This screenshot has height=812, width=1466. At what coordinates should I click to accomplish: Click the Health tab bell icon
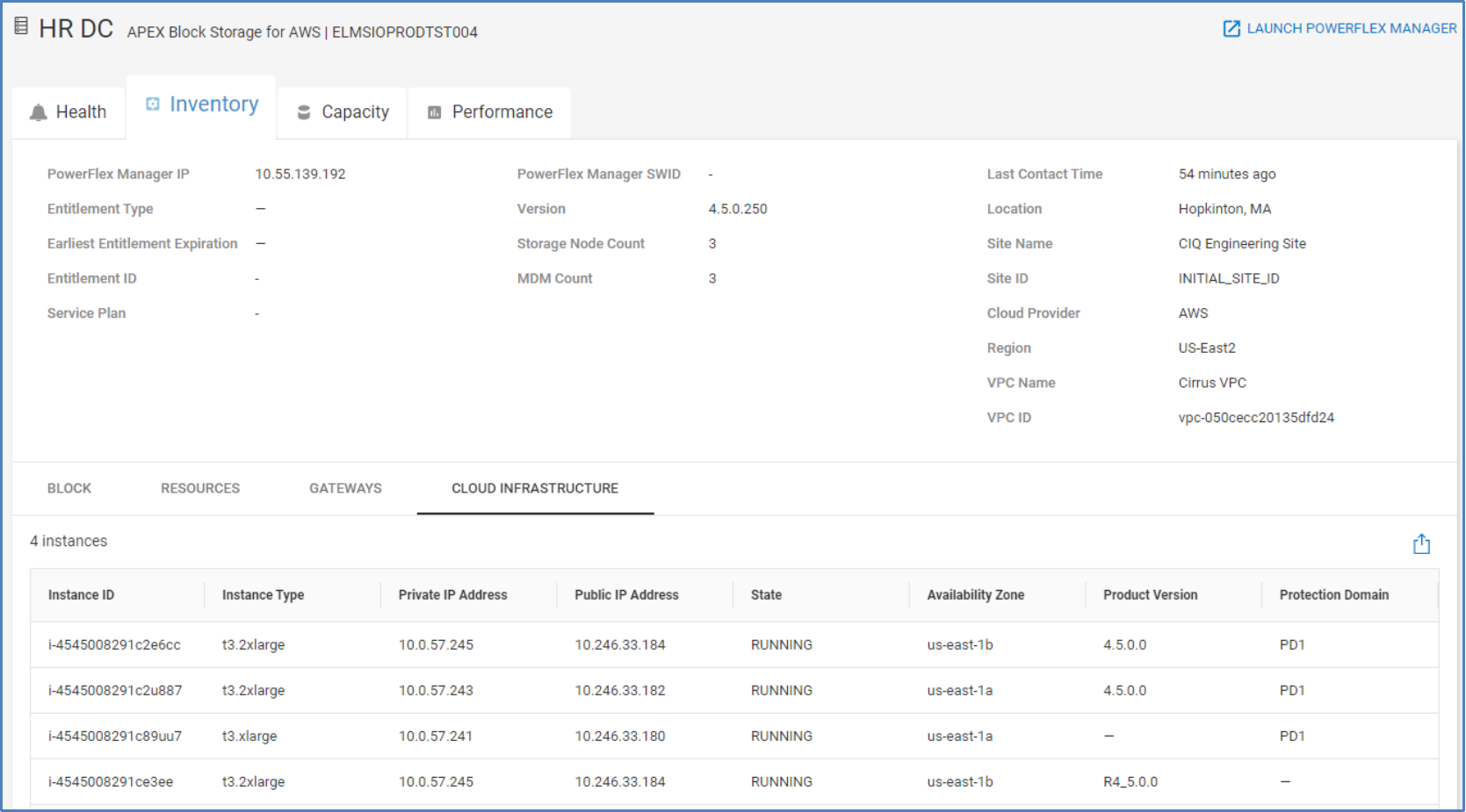point(39,112)
